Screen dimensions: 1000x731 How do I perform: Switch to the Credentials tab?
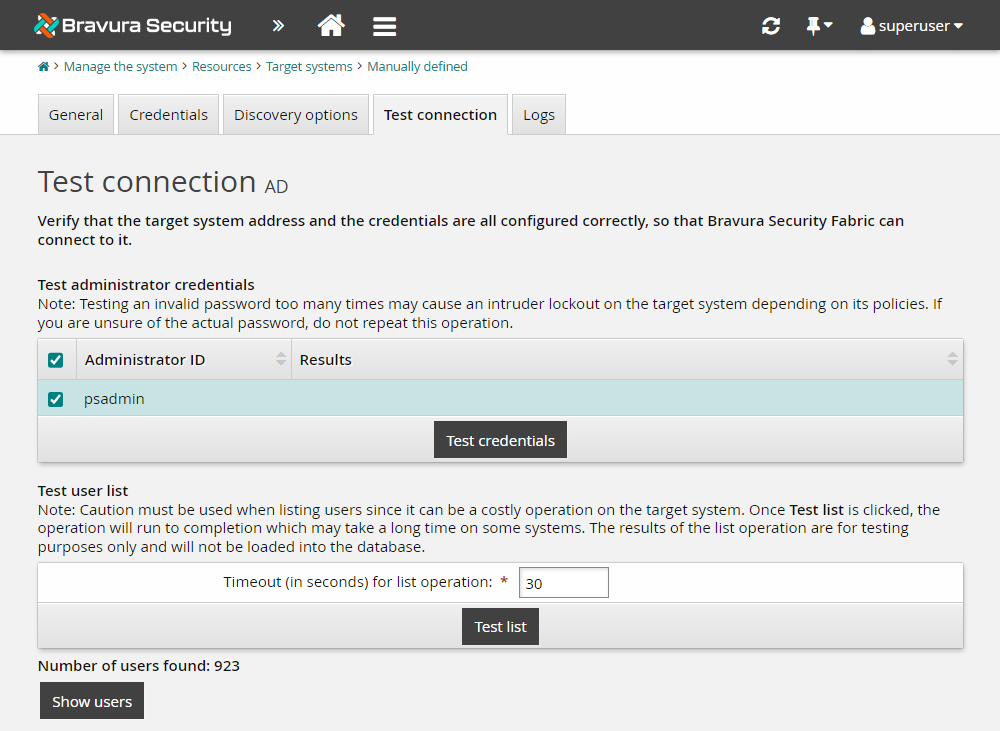click(168, 114)
